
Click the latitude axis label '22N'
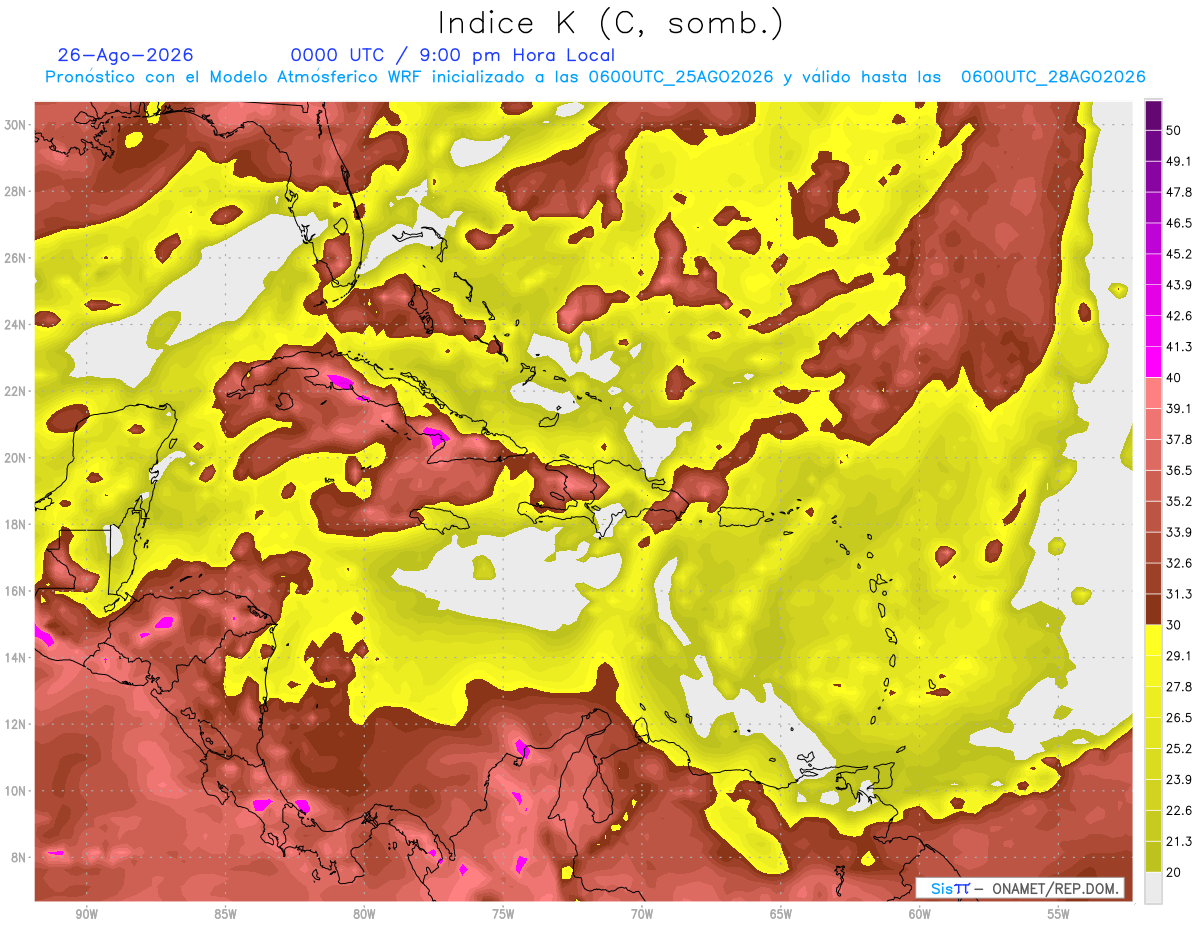[17, 391]
